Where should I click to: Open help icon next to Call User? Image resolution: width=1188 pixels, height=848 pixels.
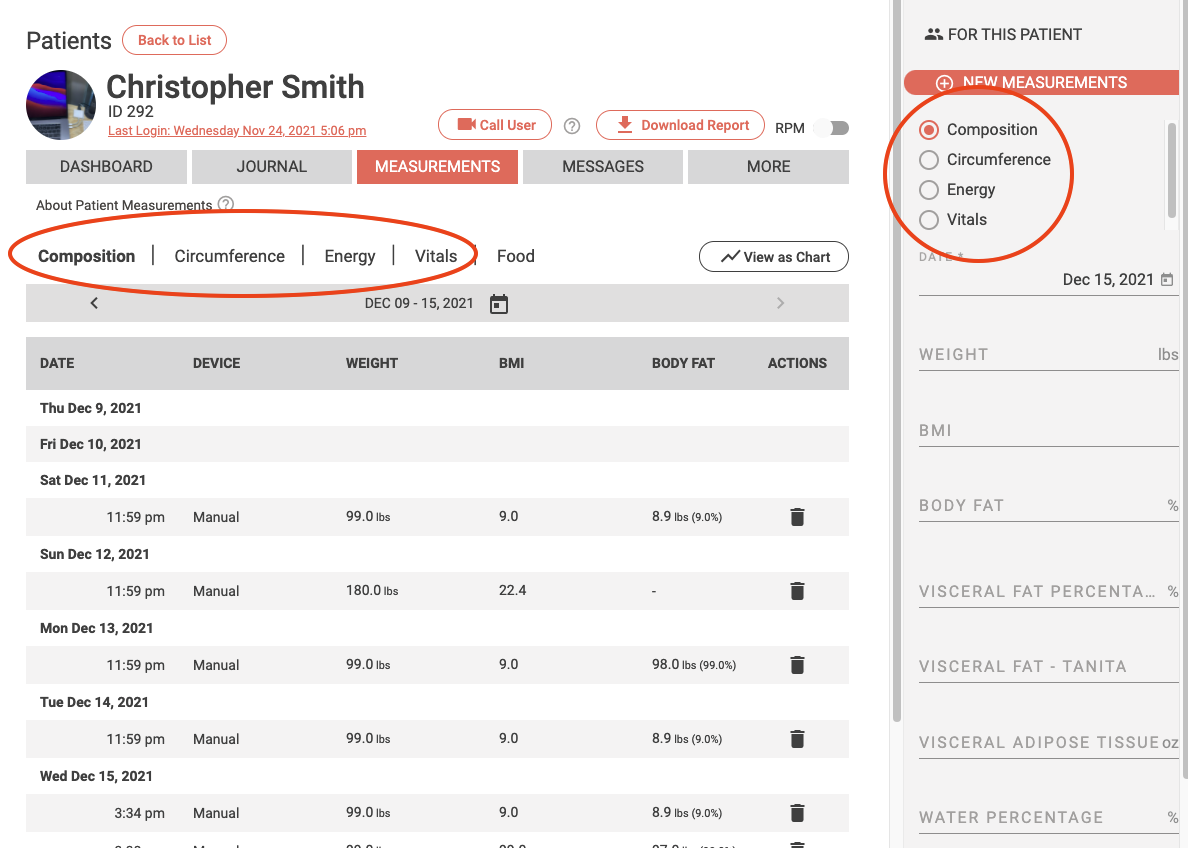click(x=572, y=126)
